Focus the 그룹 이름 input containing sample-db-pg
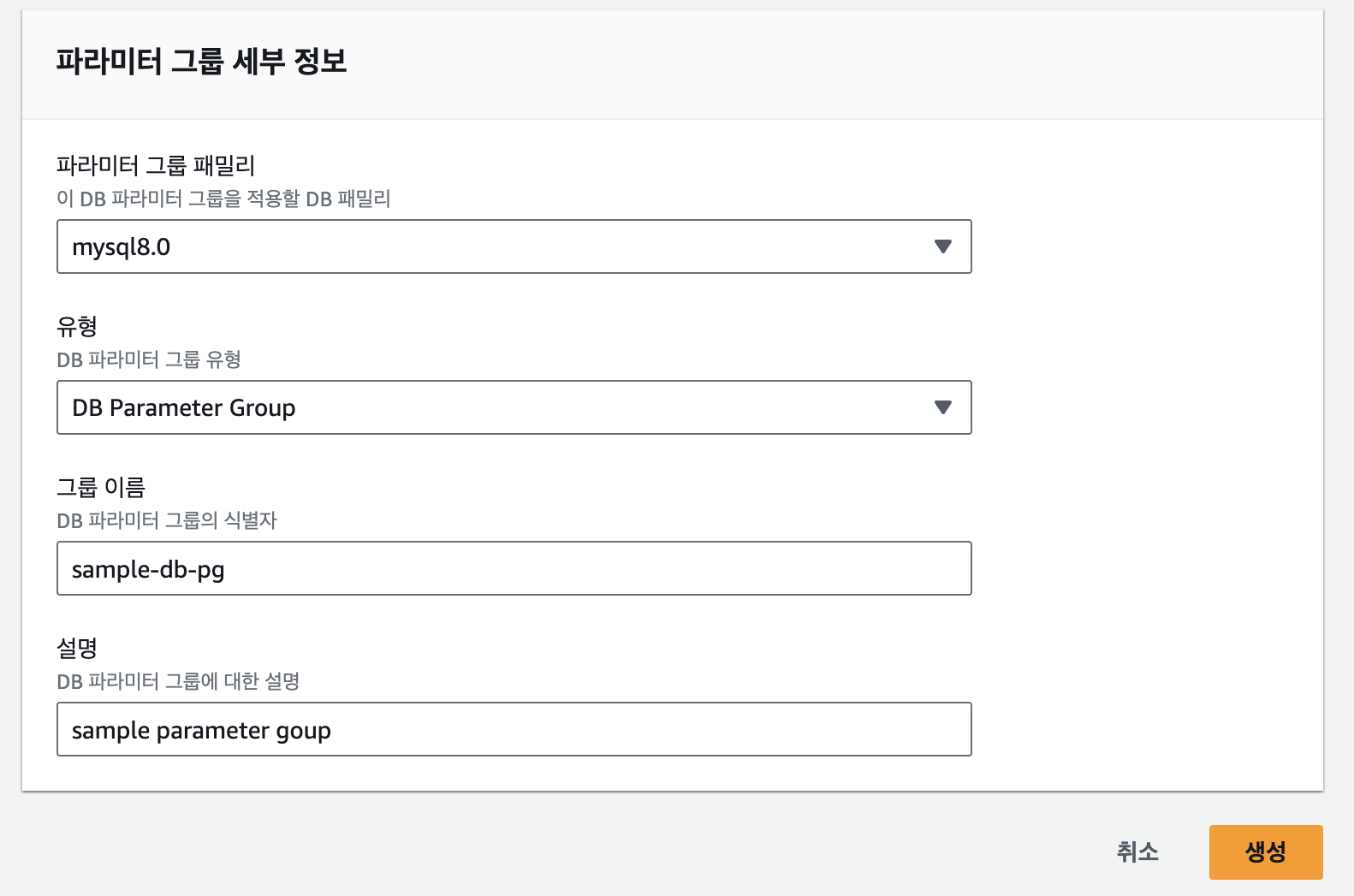The image size is (1354, 896). 514,568
